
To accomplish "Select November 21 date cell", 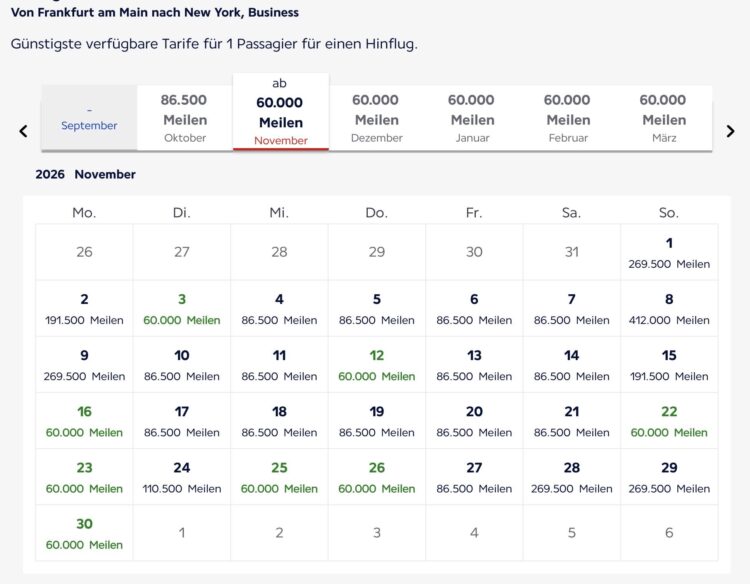I will point(572,421).
